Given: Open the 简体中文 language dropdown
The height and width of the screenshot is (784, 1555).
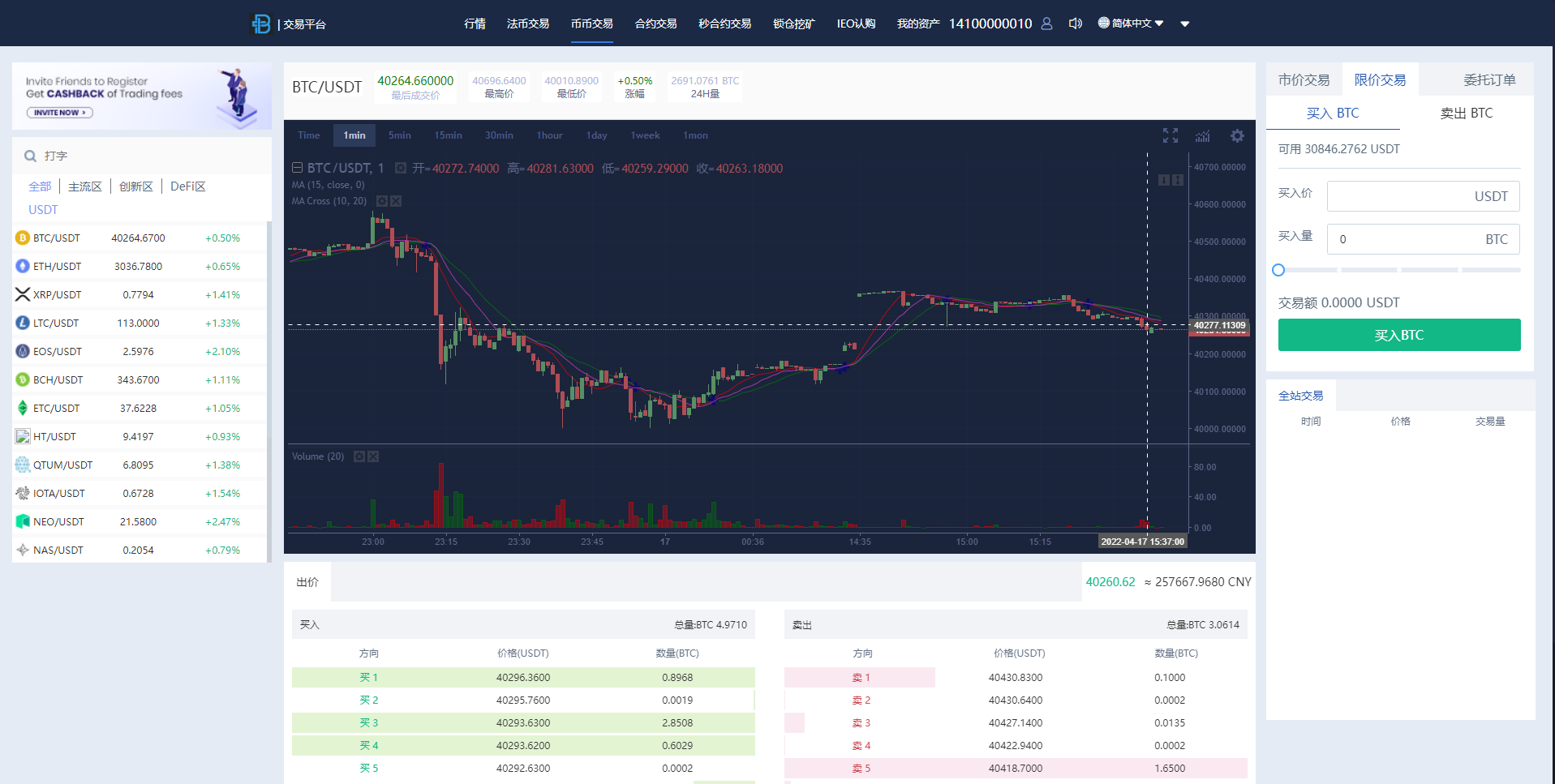Looking at the screenshot, I should pos(1130,23).
